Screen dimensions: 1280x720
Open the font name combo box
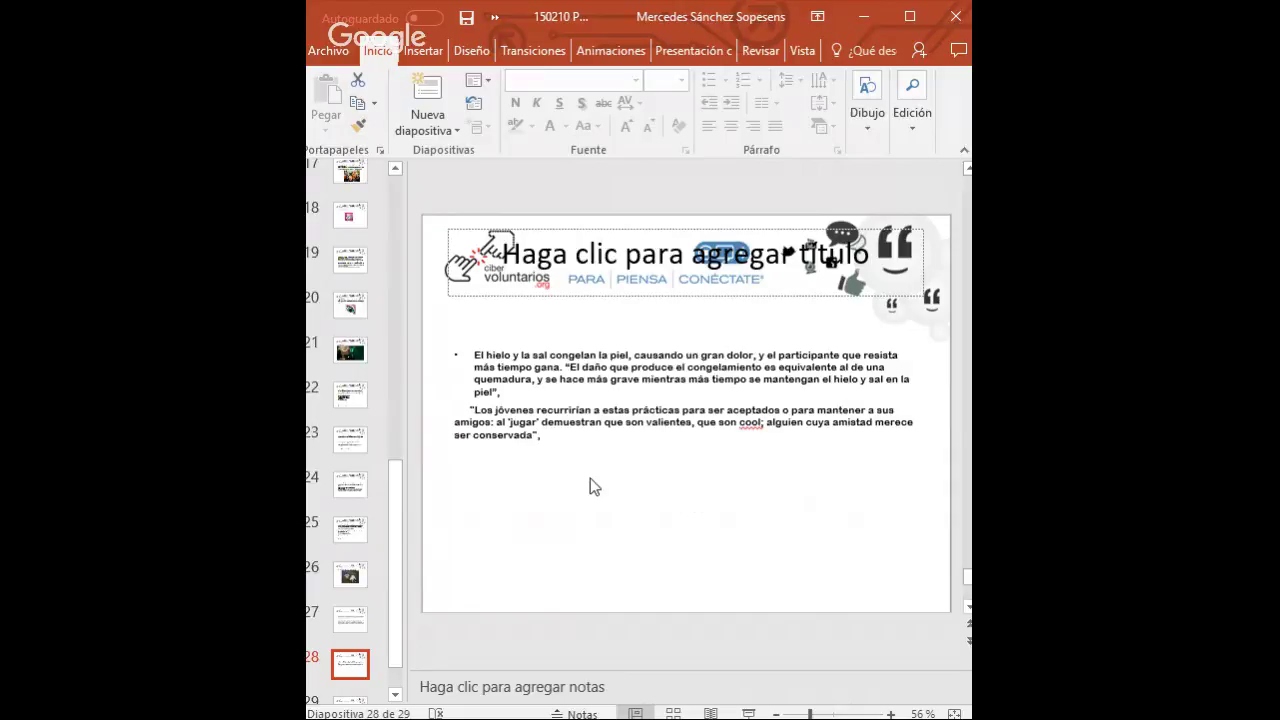(x=574, y=80)
